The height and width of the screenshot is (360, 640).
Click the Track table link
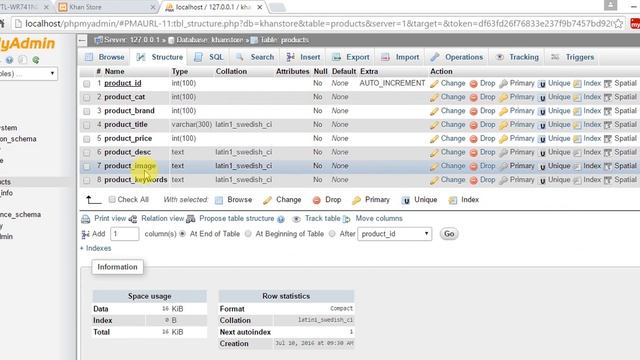(322, 218)
